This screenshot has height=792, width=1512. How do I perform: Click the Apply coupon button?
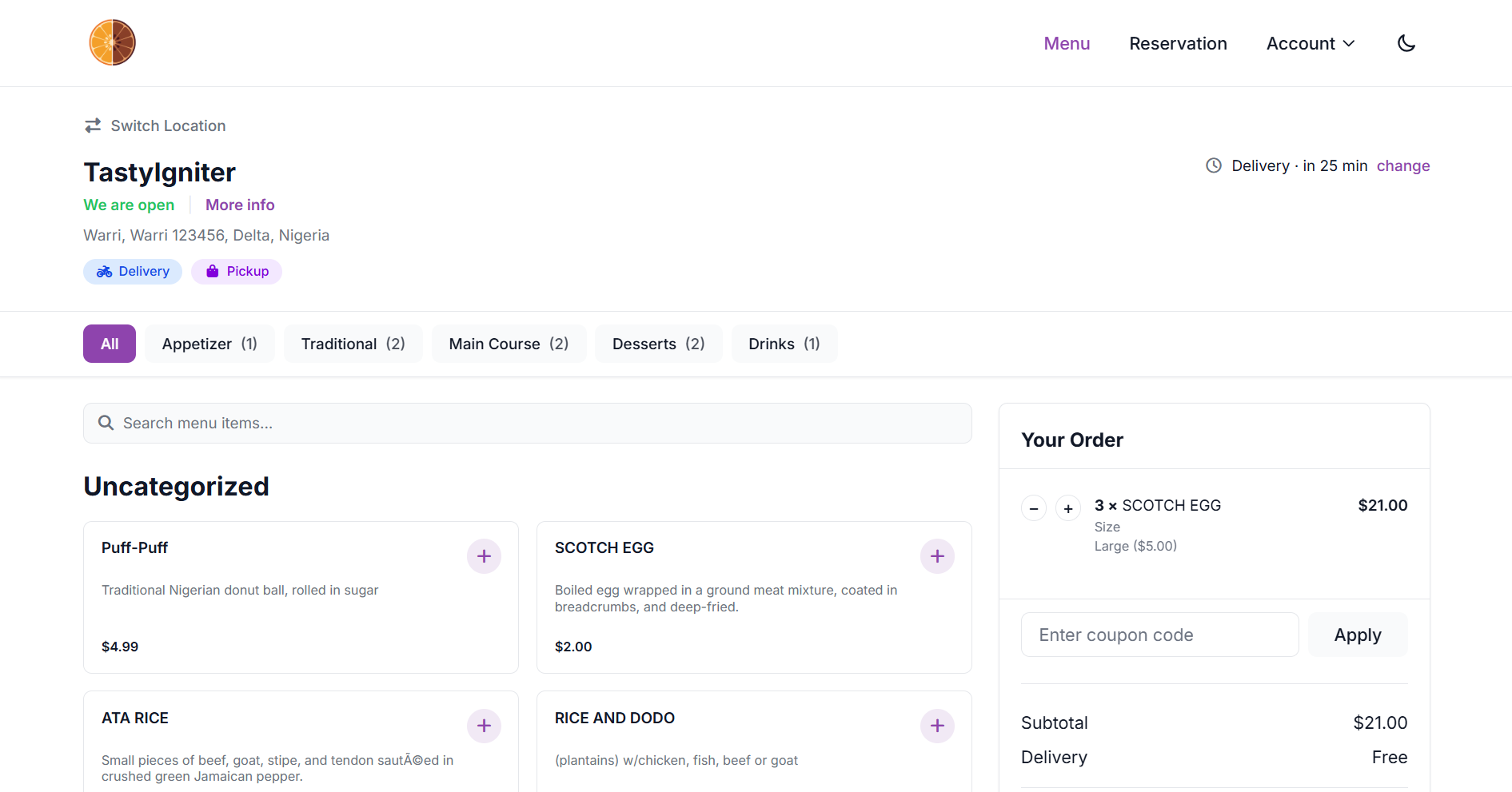point(1357,635)
